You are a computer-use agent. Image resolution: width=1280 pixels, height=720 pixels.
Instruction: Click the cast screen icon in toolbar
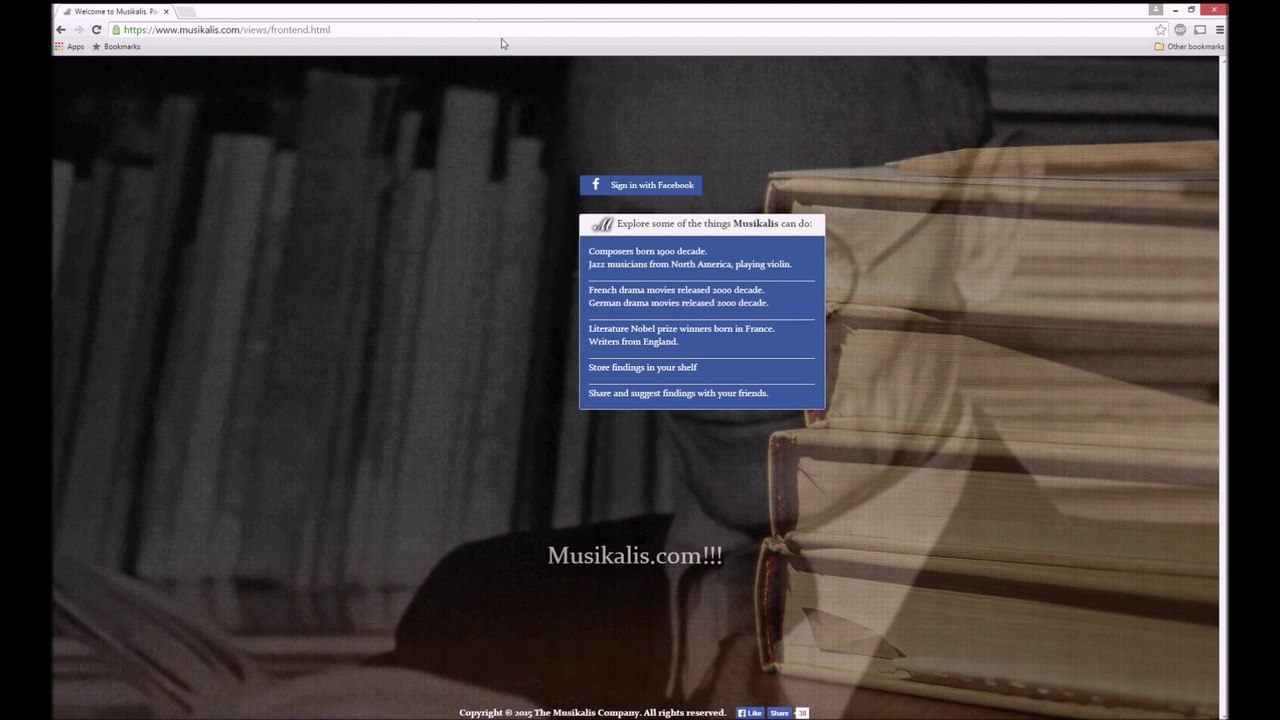(x=1200, y=30)
